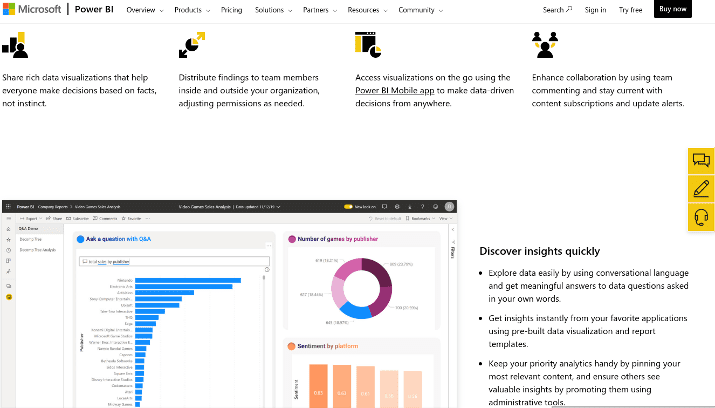Click the smiley feedback icon in dashboard header
This screenshot has width=715, height=408.
click(x=435, y=207)
